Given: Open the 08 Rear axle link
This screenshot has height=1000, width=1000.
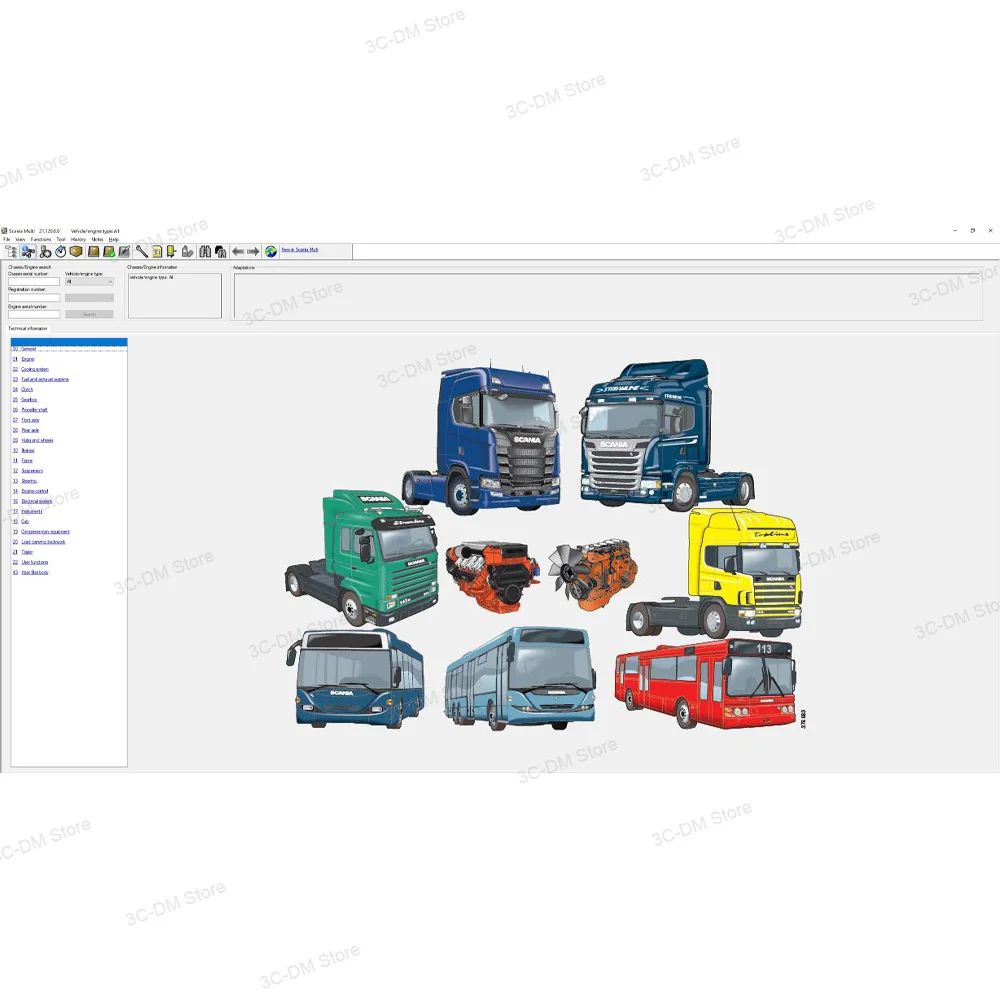Looking at the screenshot, I should point(26,430).
